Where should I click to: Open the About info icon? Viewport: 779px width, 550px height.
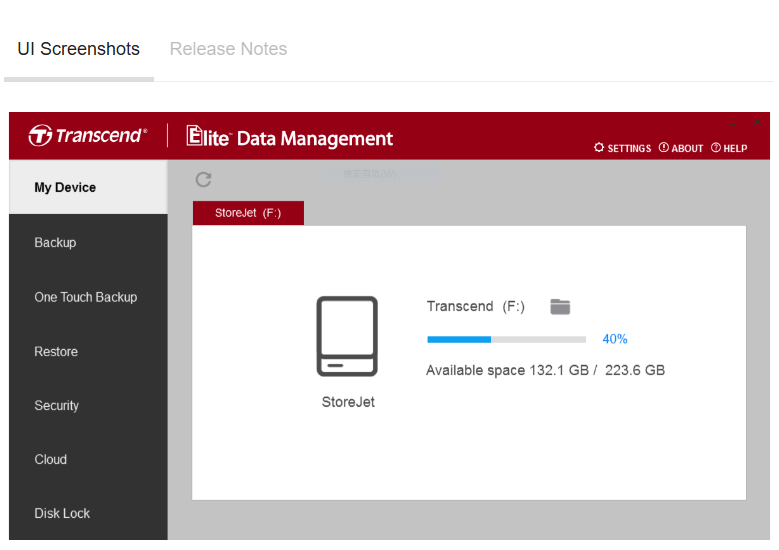(664, 147)
